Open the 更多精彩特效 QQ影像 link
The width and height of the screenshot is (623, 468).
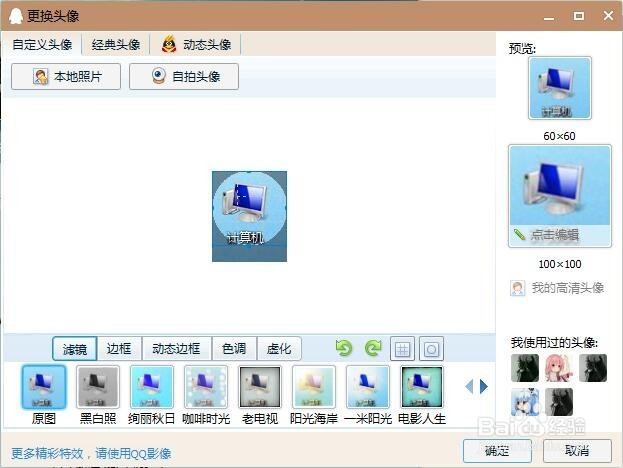tap(91, 453)
